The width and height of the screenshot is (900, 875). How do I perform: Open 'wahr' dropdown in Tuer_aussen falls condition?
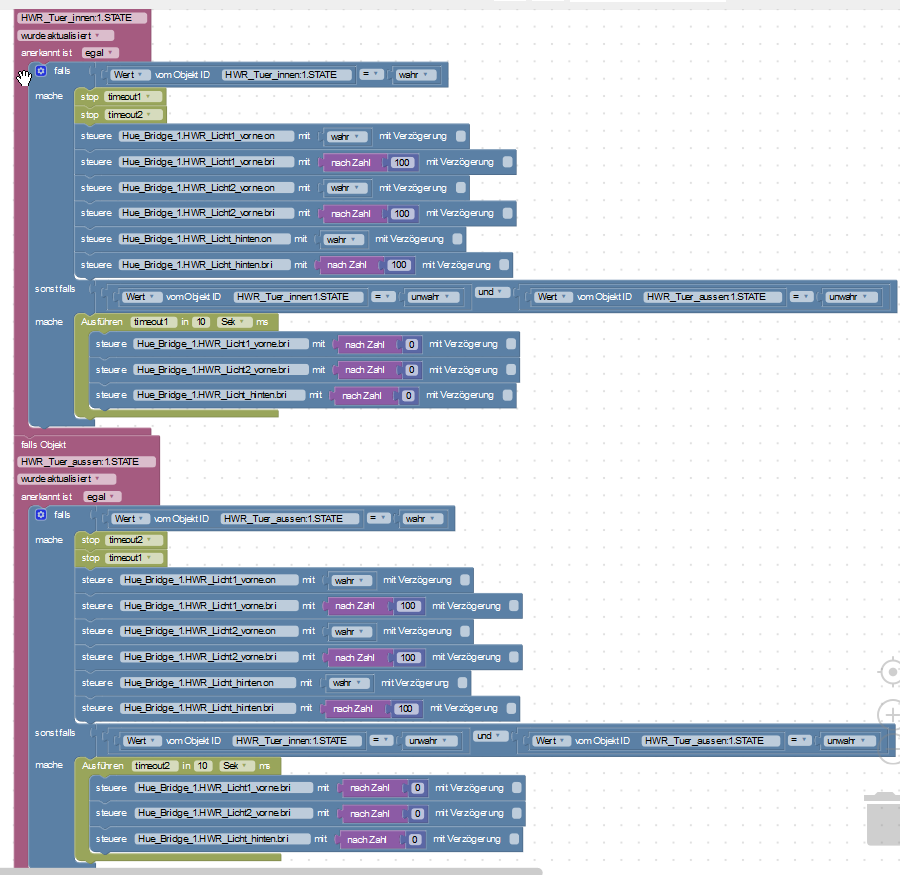coord(422,518)
